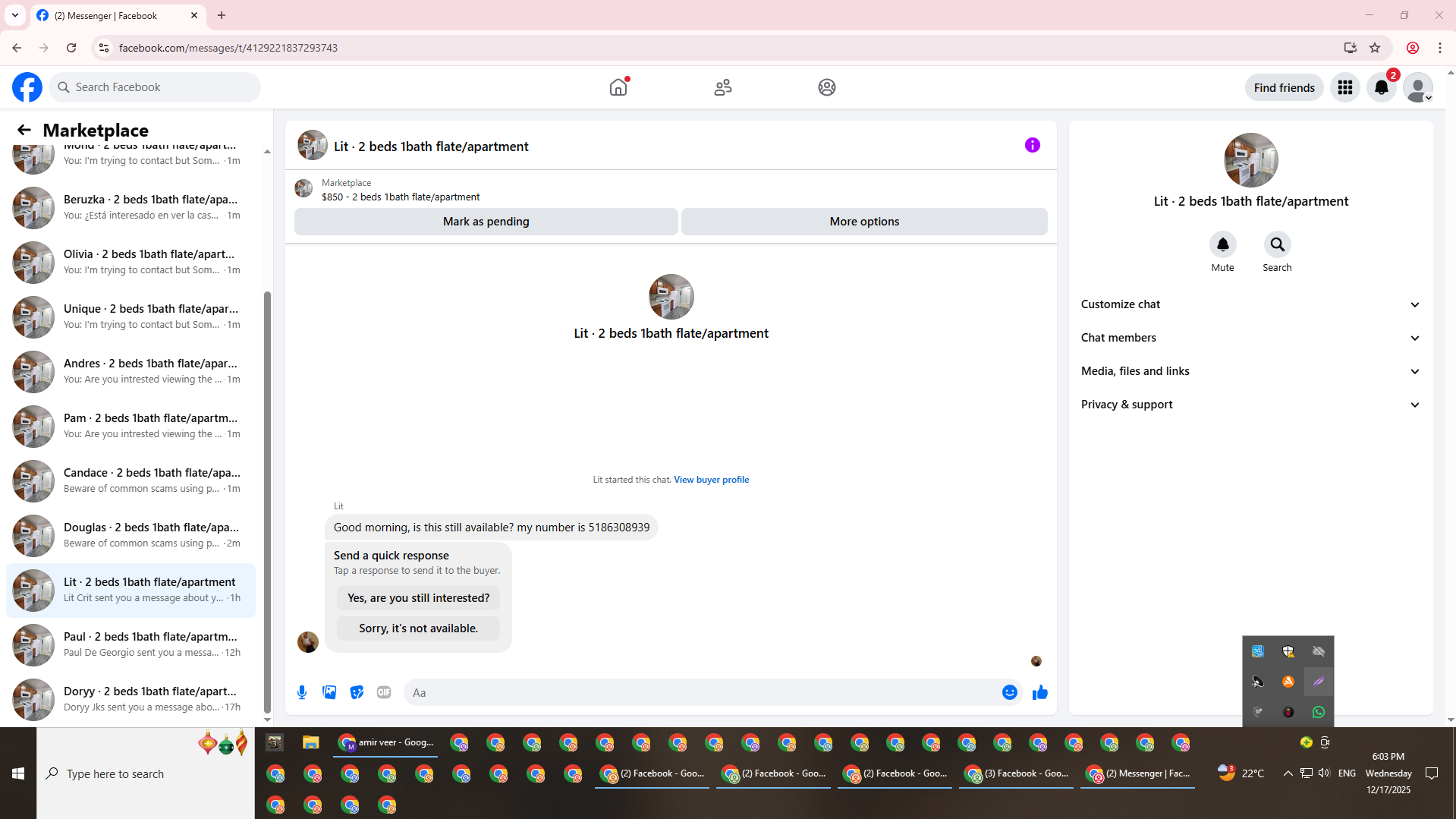Open the large listing thumbnail in chat
Viewport: 1456px width, 819px height.
tap(671, 297)
